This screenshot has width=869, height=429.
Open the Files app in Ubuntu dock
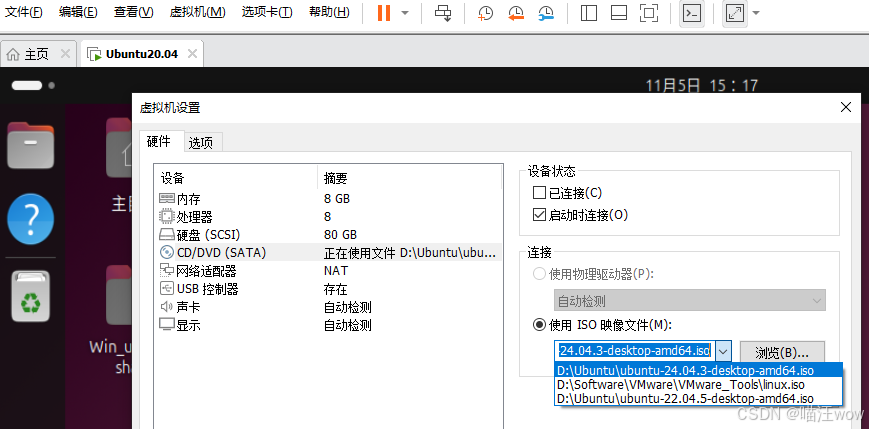click(30, 145)
